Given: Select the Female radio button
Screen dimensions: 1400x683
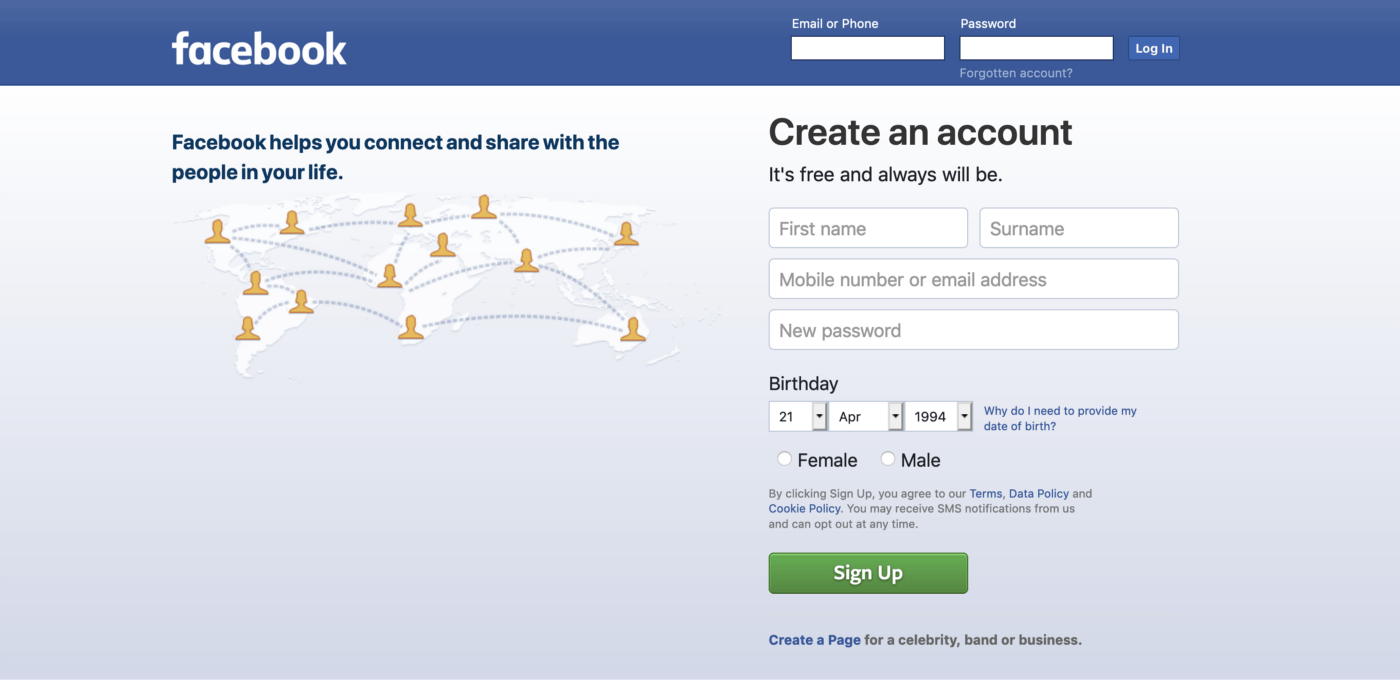Looking at the screenshot, I should [785, 459].
